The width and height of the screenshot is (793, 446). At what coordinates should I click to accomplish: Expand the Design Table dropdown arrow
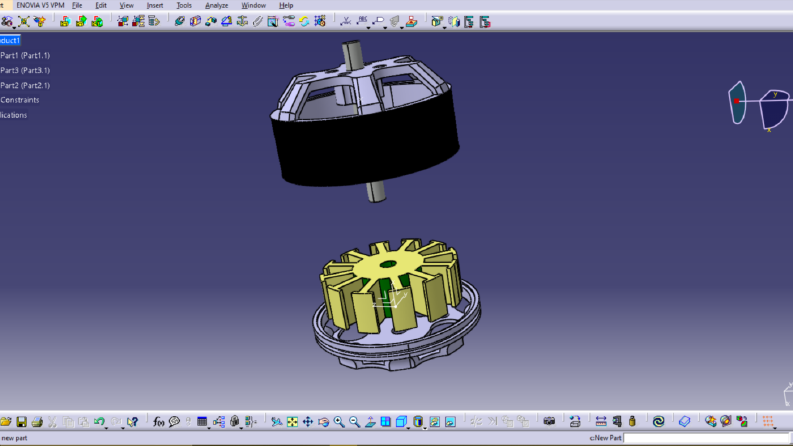[x=209, y=428]
